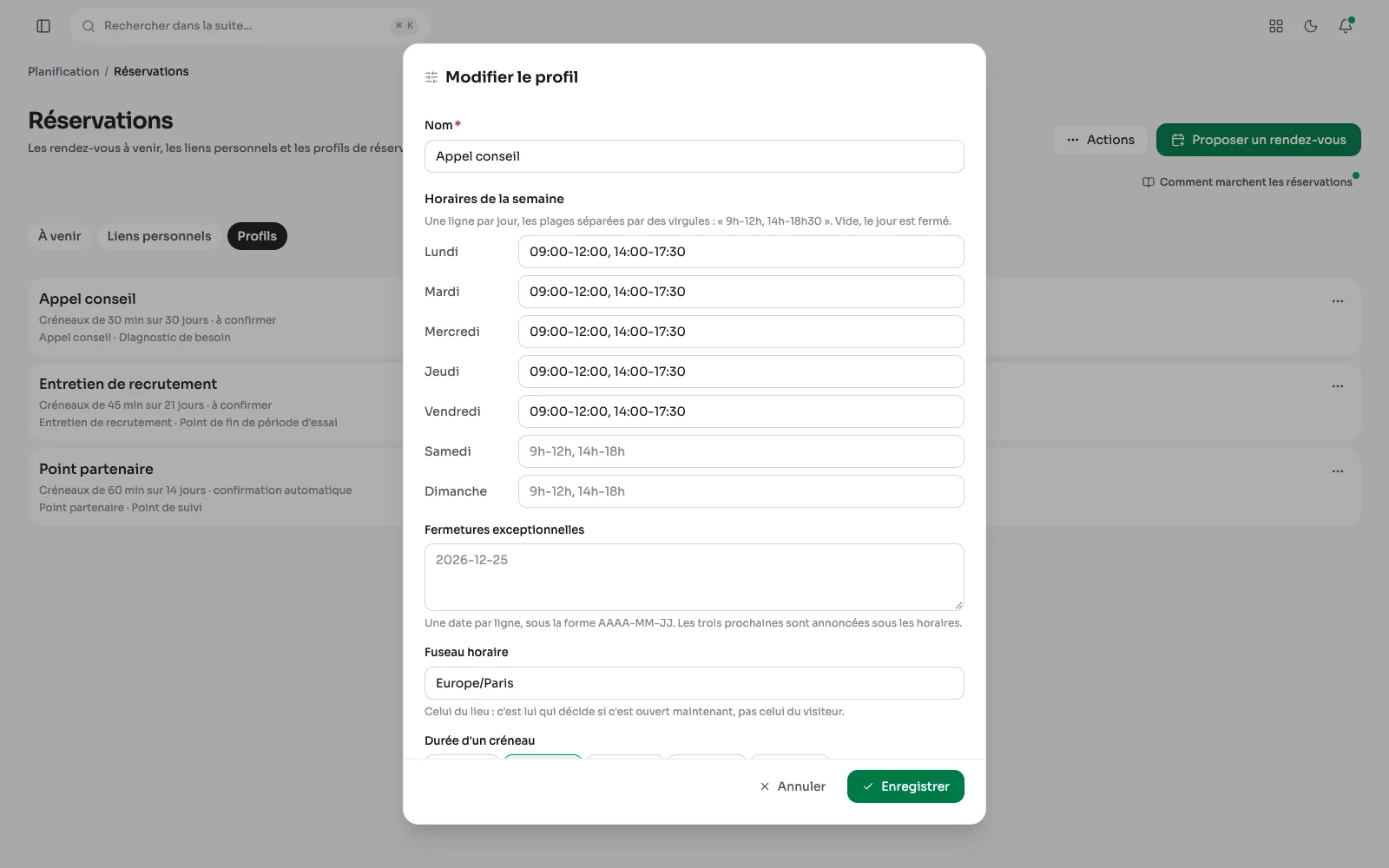The height and width of the screenshot is (868, 1389).
Task: Open Comment marchent les réservations help link
Action: [x=1247, y=182]
